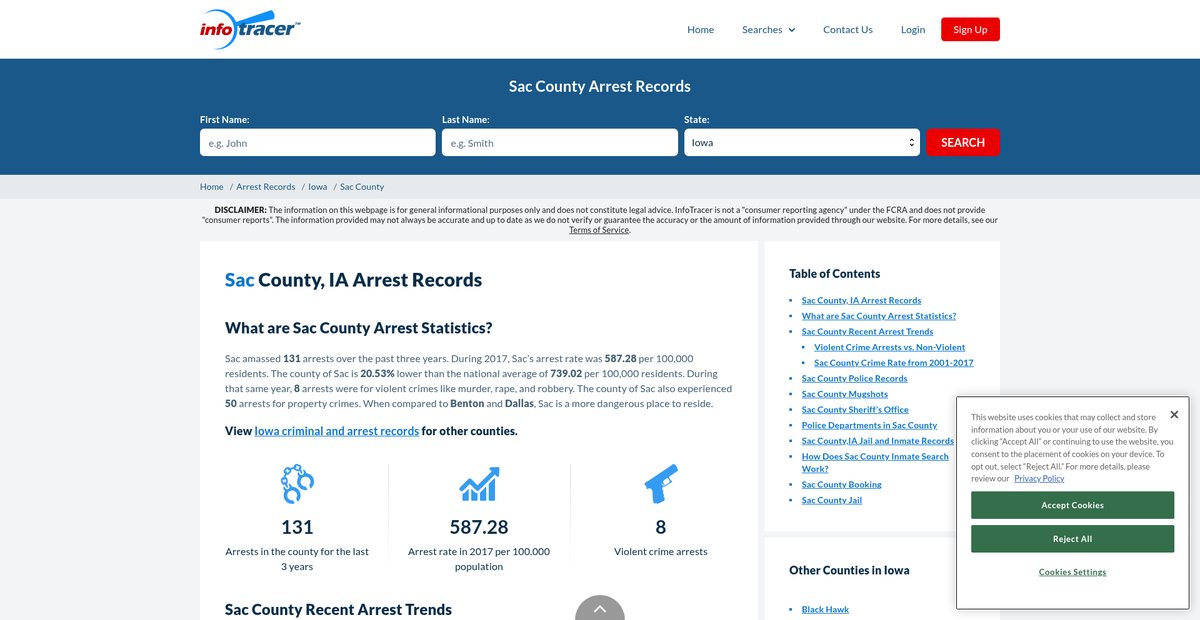Click the InfoTracer logo
This screenshot has width=1200, height=620.
[x=250, y=27]
